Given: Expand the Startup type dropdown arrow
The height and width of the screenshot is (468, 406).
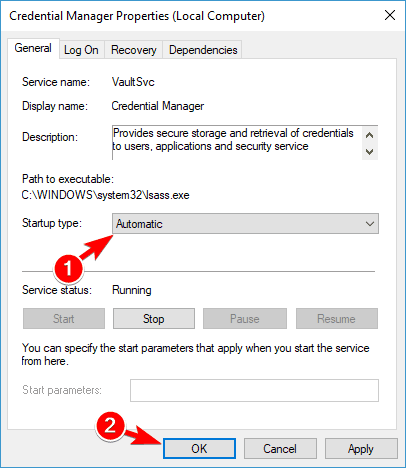Looking at the screenshot, I should [x=370, y=224].
